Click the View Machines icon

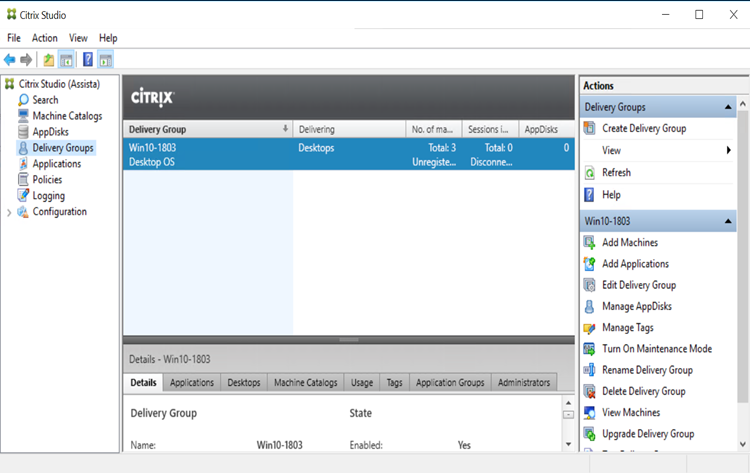589,412
